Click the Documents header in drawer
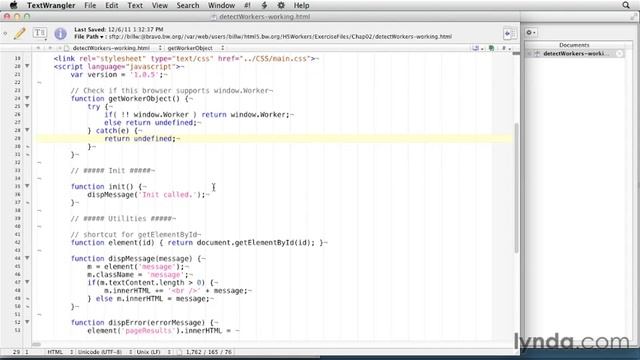 (574, 45)
